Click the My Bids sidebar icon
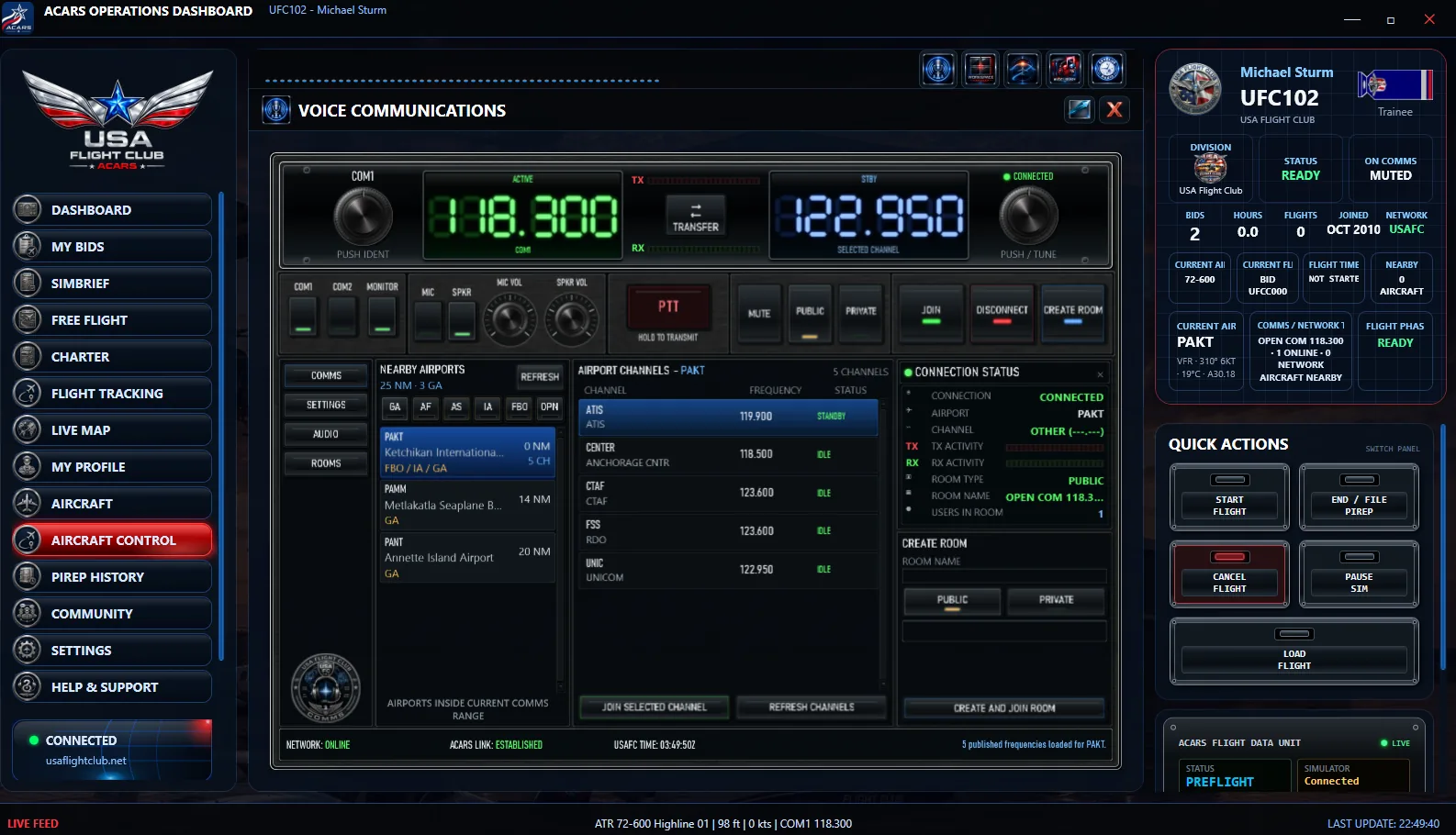This screenshot has height=835, width=1456. 28,247
